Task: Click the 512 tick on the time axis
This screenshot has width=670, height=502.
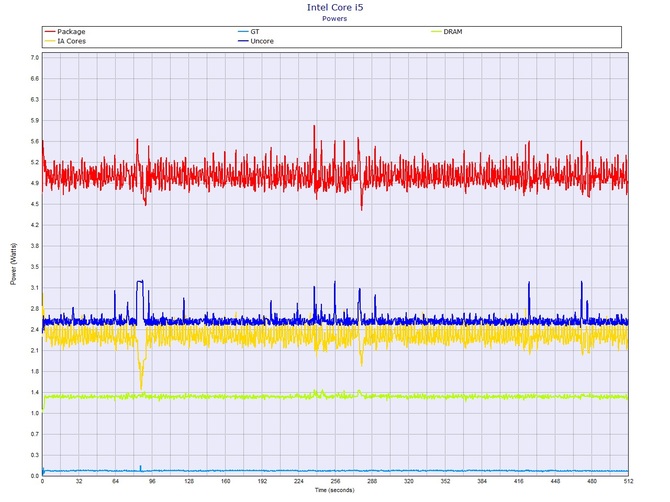Action: pyautogui.click(x=628, y=481)
